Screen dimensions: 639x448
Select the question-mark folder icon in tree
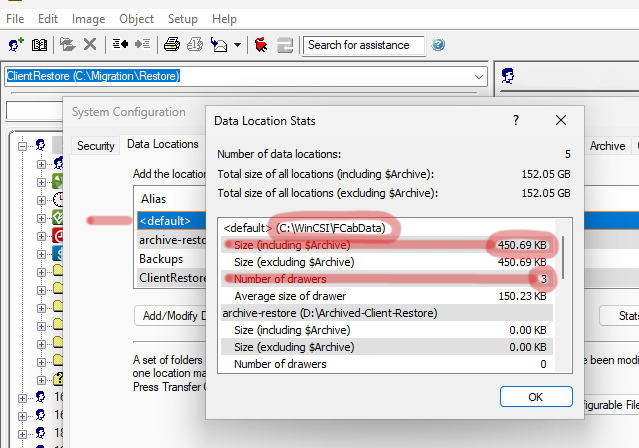point(58,379)
